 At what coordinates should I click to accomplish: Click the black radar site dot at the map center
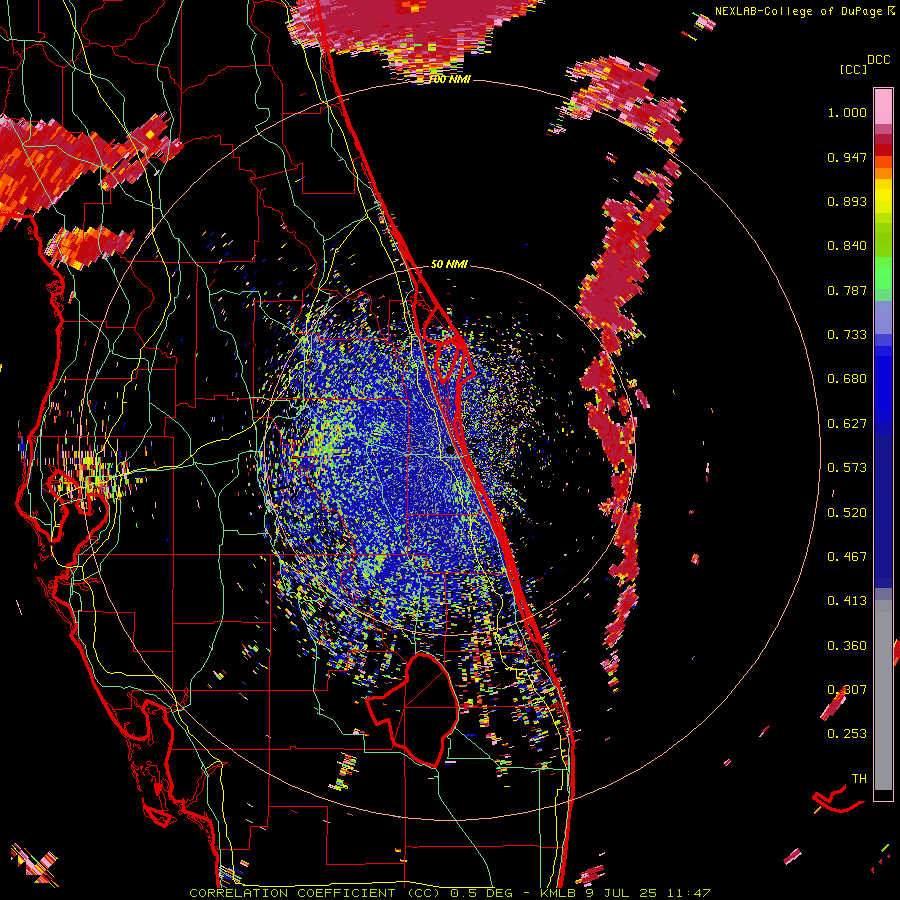(x=450, y=451)
